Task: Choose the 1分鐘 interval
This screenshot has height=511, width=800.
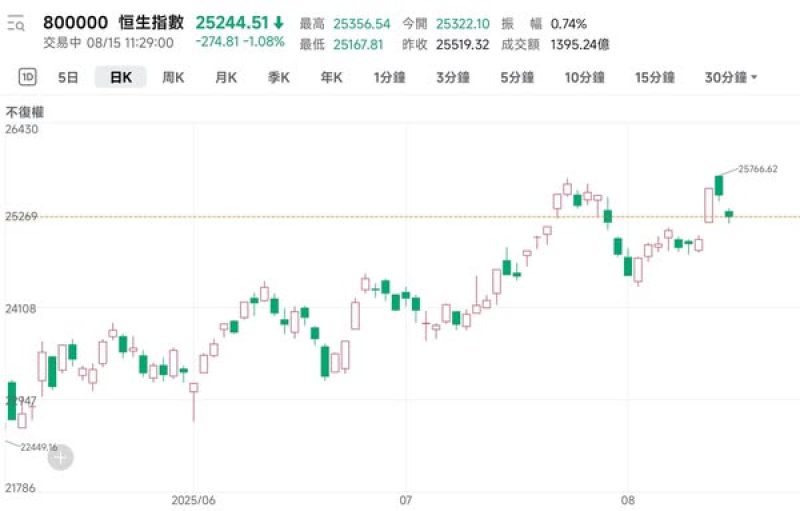Action: click(391, 77)
